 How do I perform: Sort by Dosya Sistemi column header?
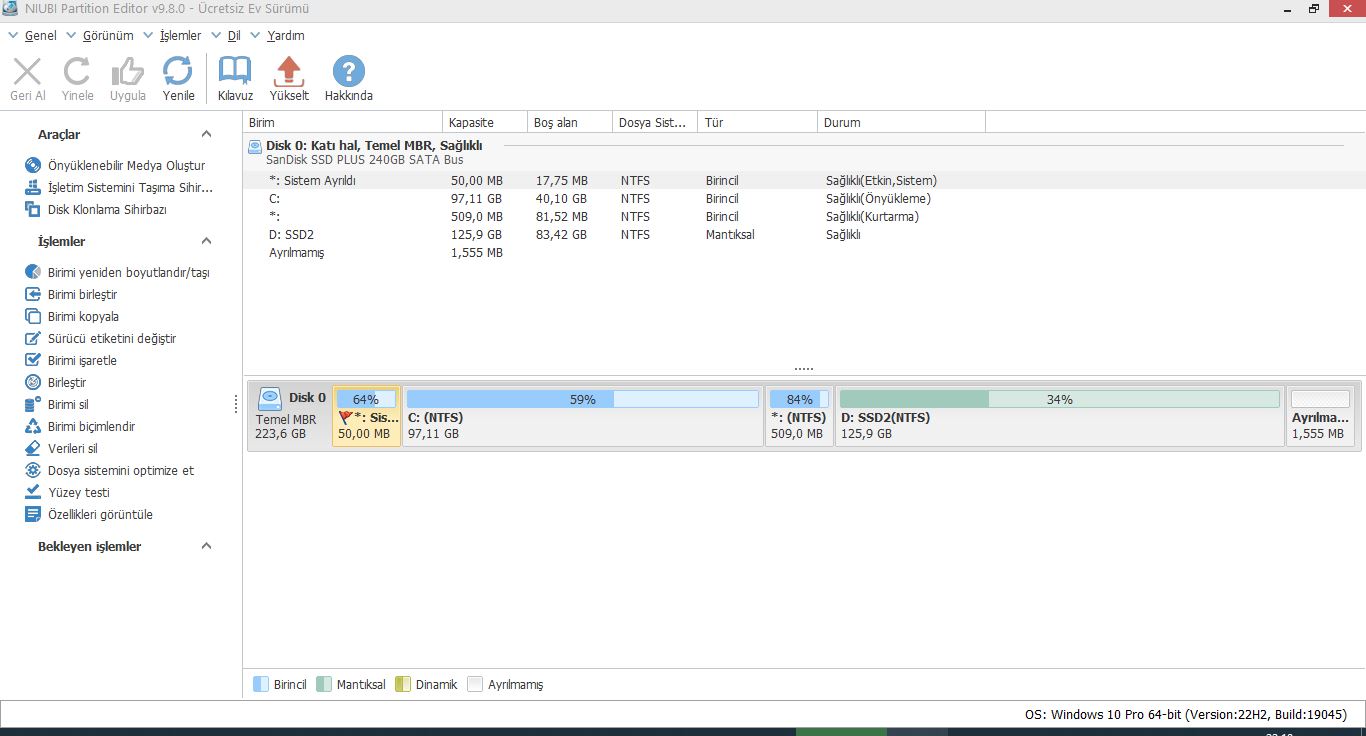coord(655,122)
